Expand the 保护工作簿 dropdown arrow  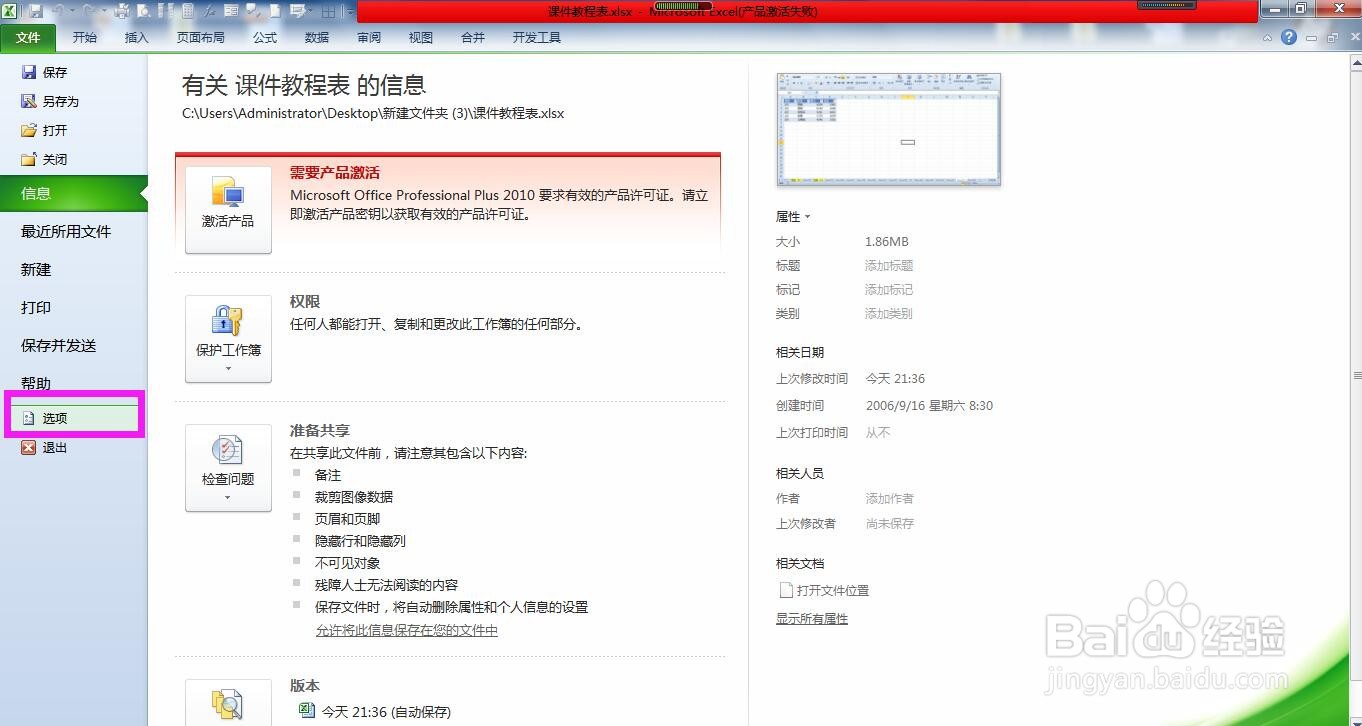228,367
